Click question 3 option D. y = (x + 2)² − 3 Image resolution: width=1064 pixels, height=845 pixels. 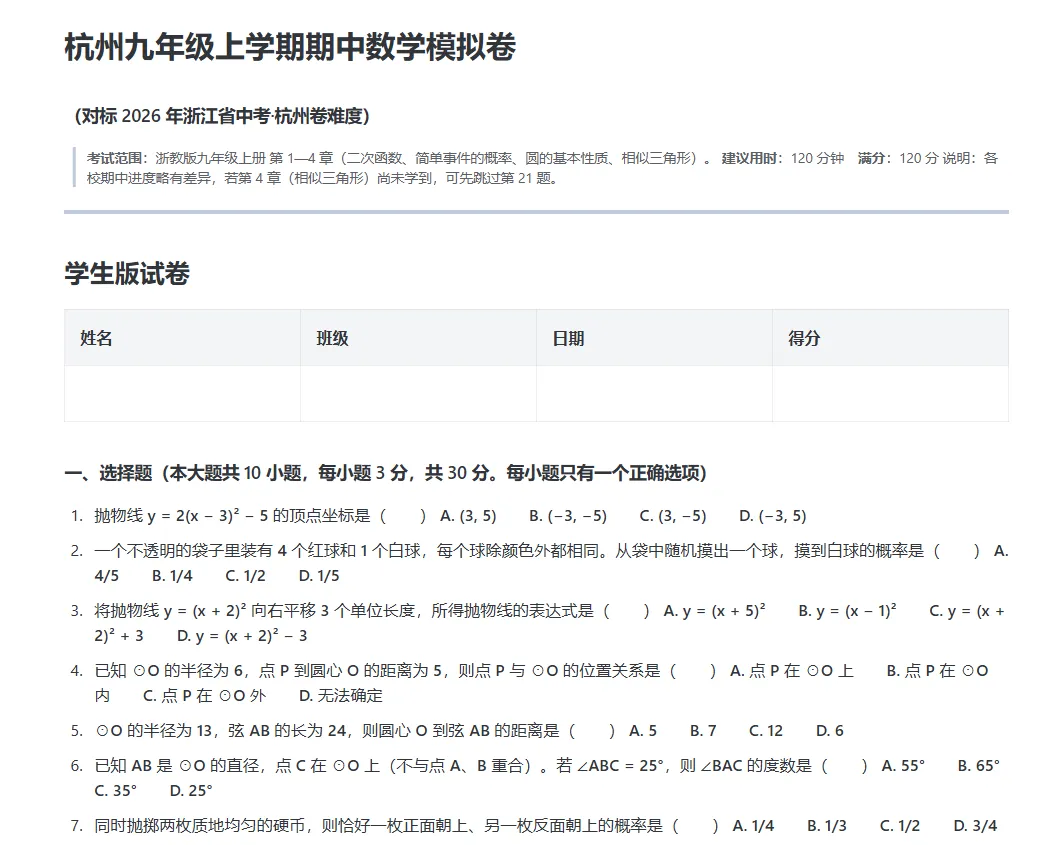(242, 636)
